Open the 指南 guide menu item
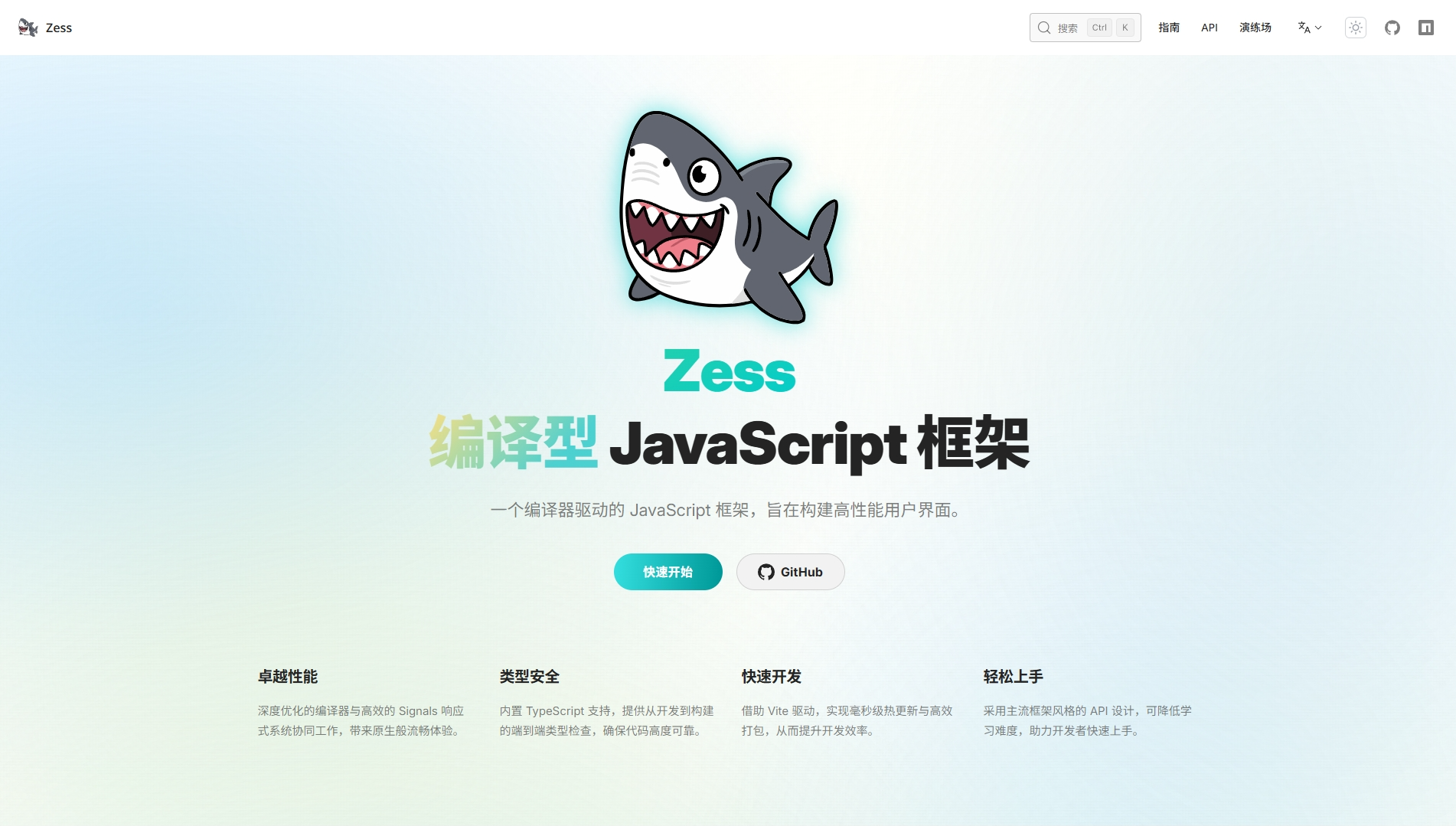 pos(1169,28)
